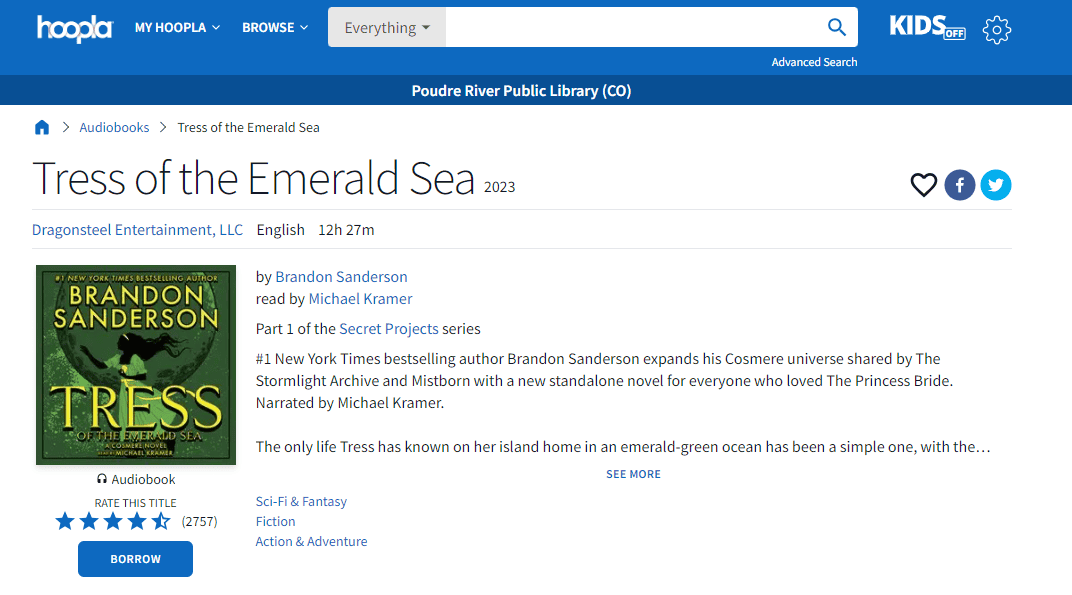The width and height of the screenshot is (1072, 595).
Task: Share title on Facebook
Action: tap(960, 185)
